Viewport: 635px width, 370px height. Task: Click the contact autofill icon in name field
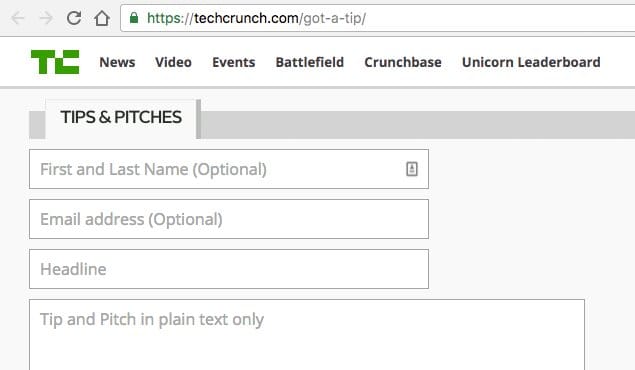pos(412,169)
